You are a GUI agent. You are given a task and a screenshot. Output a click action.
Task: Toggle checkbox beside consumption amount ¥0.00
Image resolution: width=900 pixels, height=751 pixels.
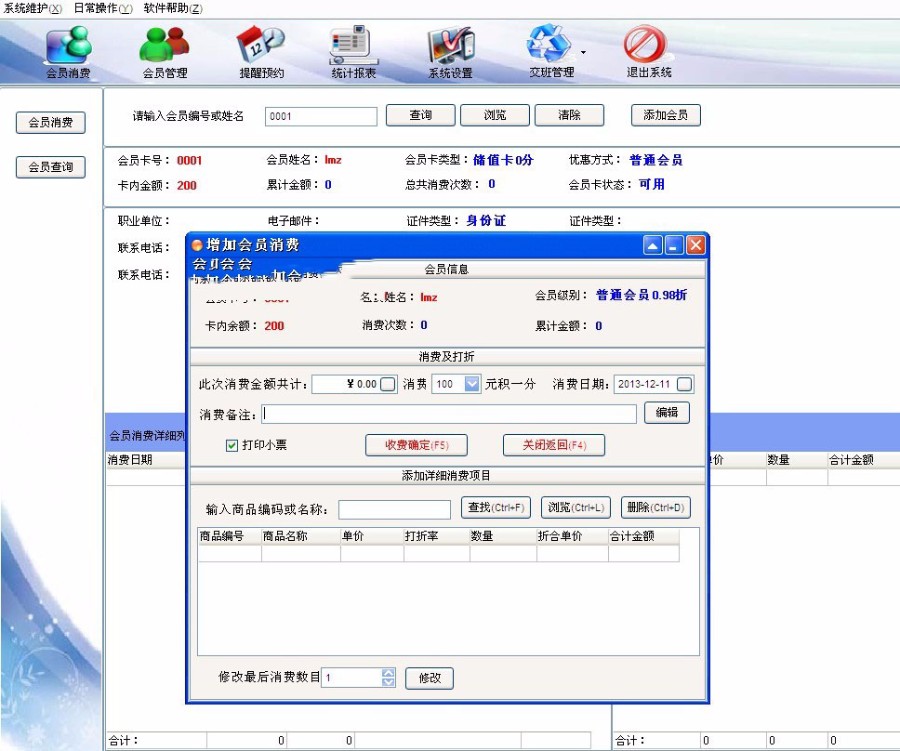[x=388, y=384]
